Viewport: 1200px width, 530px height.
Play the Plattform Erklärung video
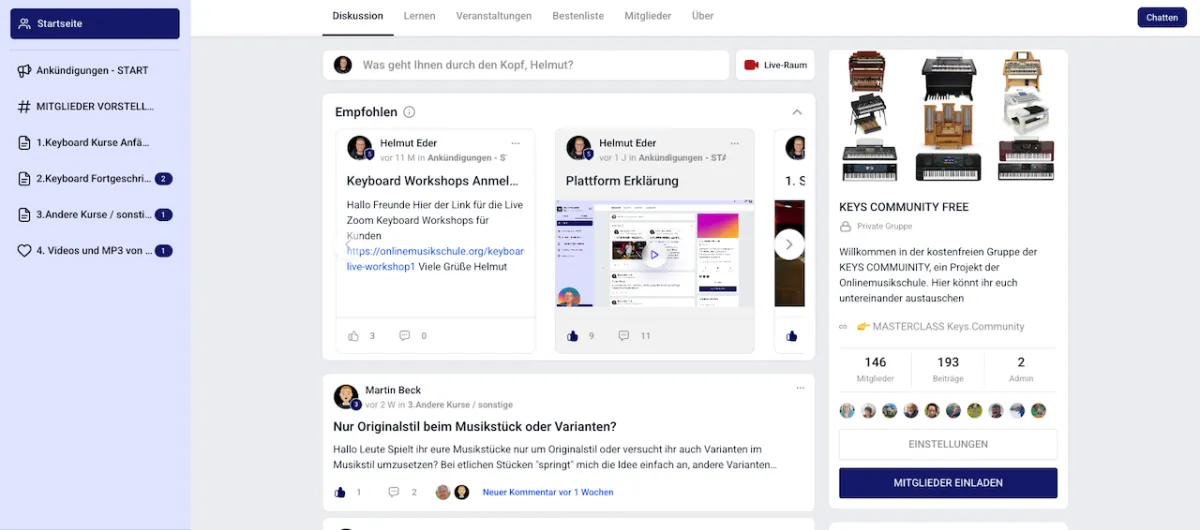pyautogui.click(x=654, y=254)
